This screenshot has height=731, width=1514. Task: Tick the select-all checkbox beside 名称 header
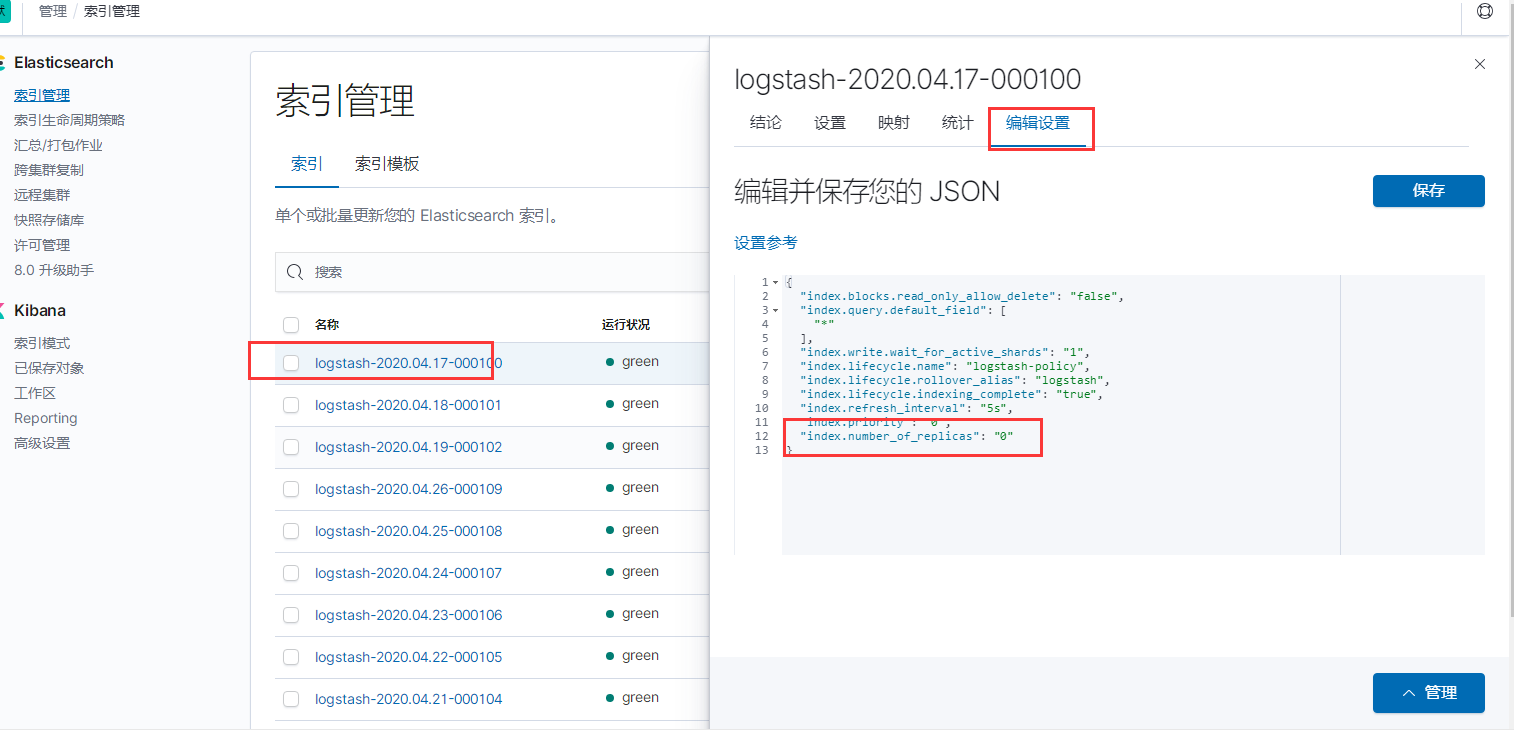(x=291, y=325)
